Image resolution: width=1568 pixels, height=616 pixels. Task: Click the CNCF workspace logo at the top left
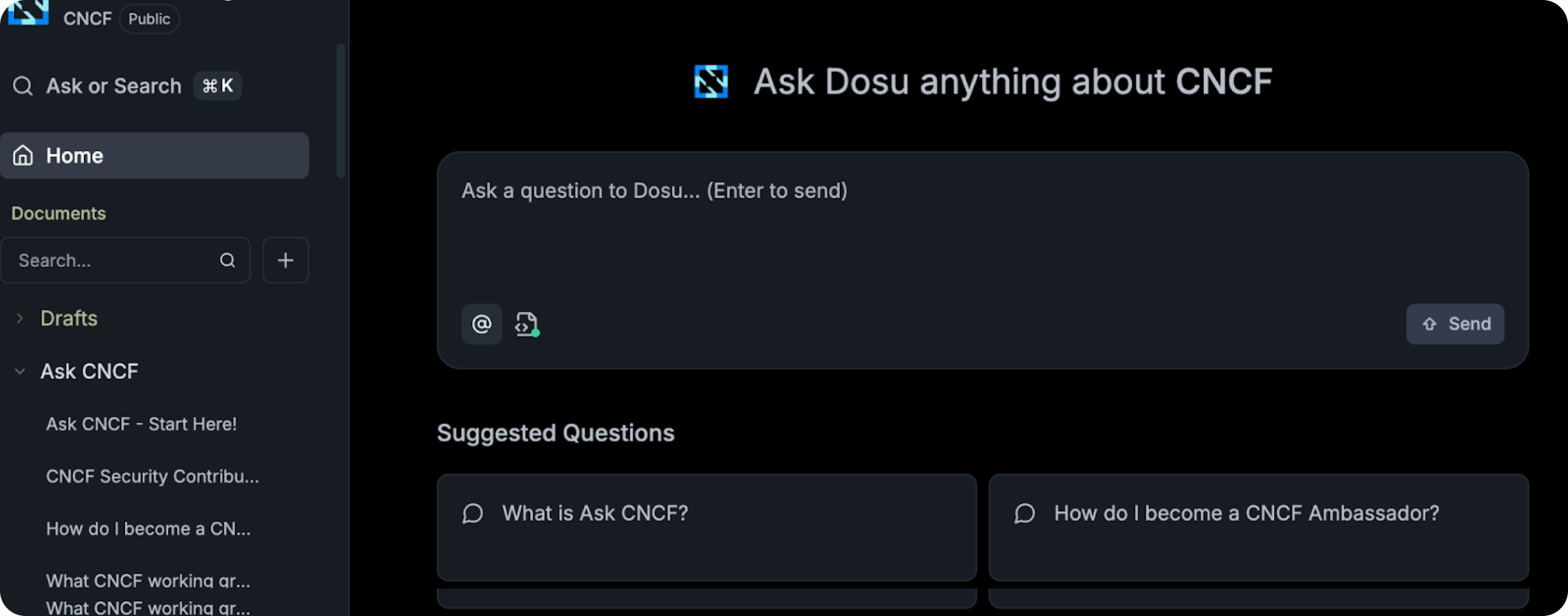click(28, 13)
